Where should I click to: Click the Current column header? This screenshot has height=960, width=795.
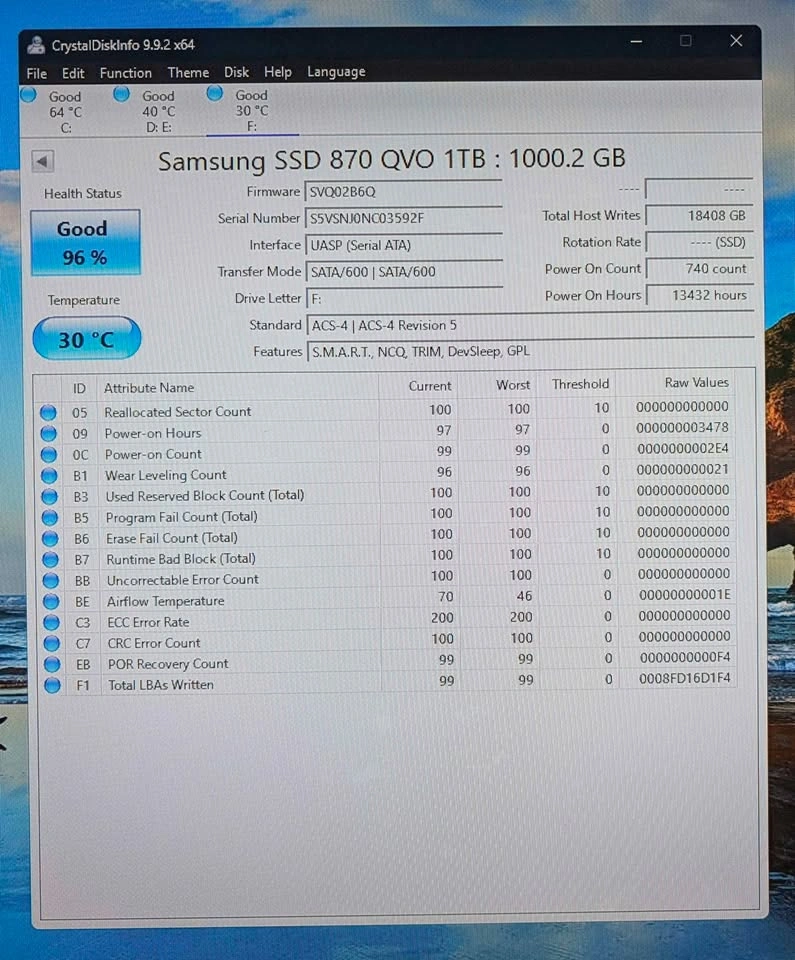(418, 386)
